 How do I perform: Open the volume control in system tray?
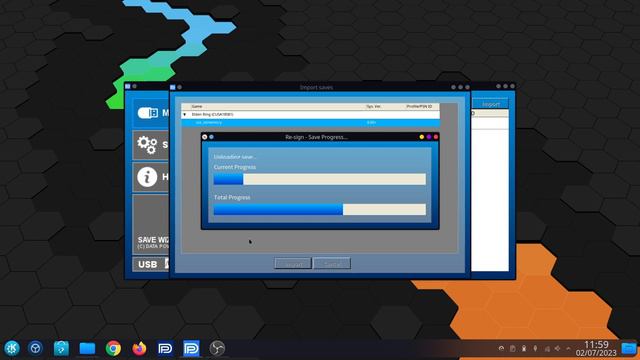click(558, 349)
